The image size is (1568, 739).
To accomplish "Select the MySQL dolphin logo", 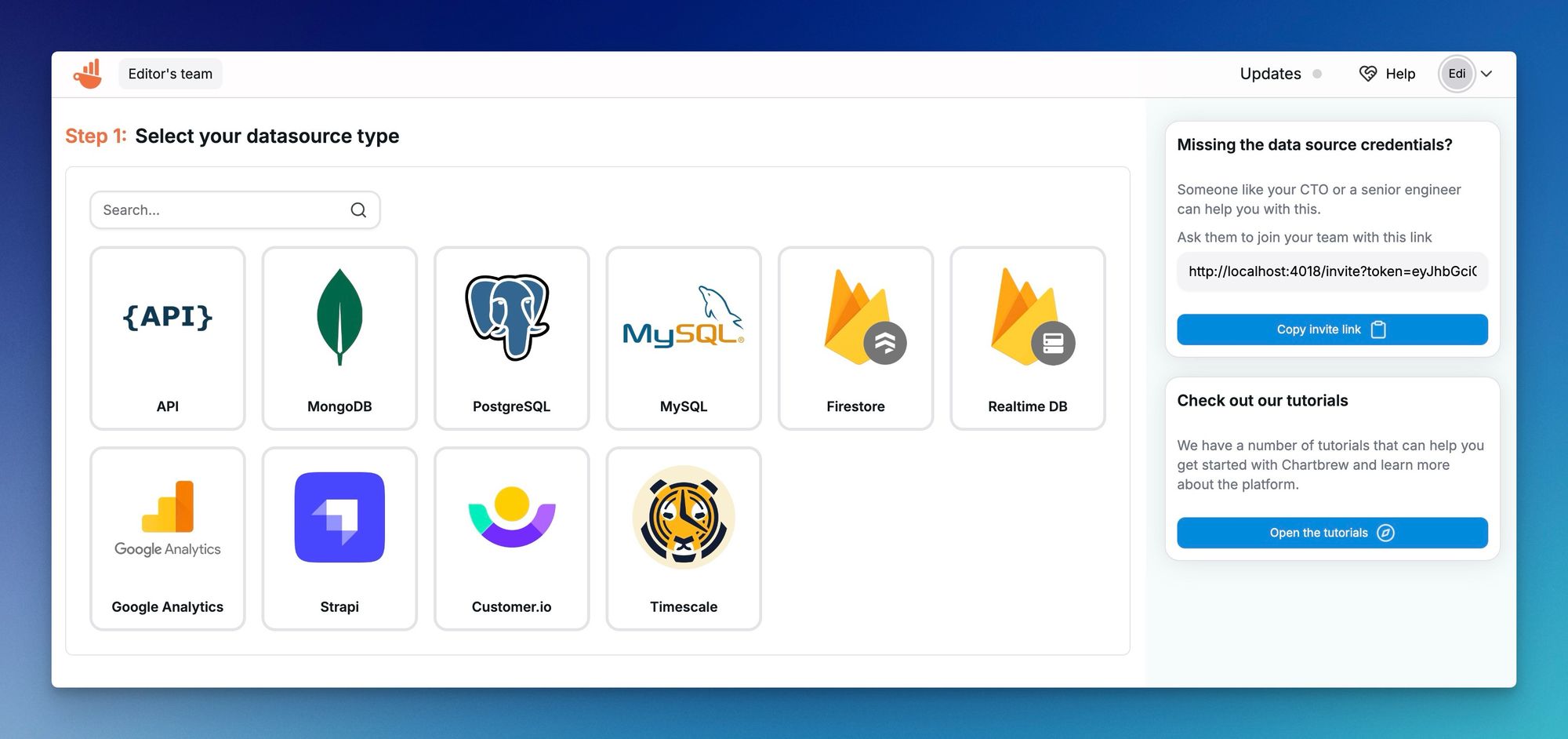I will tap(683, 319).
